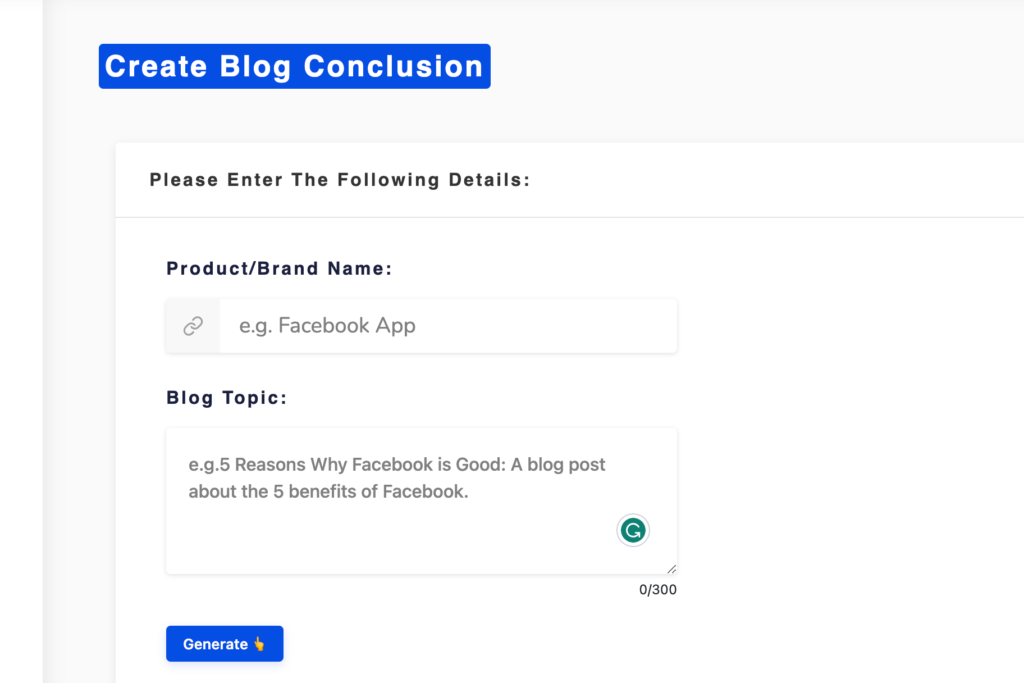The height and width of the screenshot is (683, 1024).
Task: Click the Facebook App placeholder text
Action: (x=326, y=325)
